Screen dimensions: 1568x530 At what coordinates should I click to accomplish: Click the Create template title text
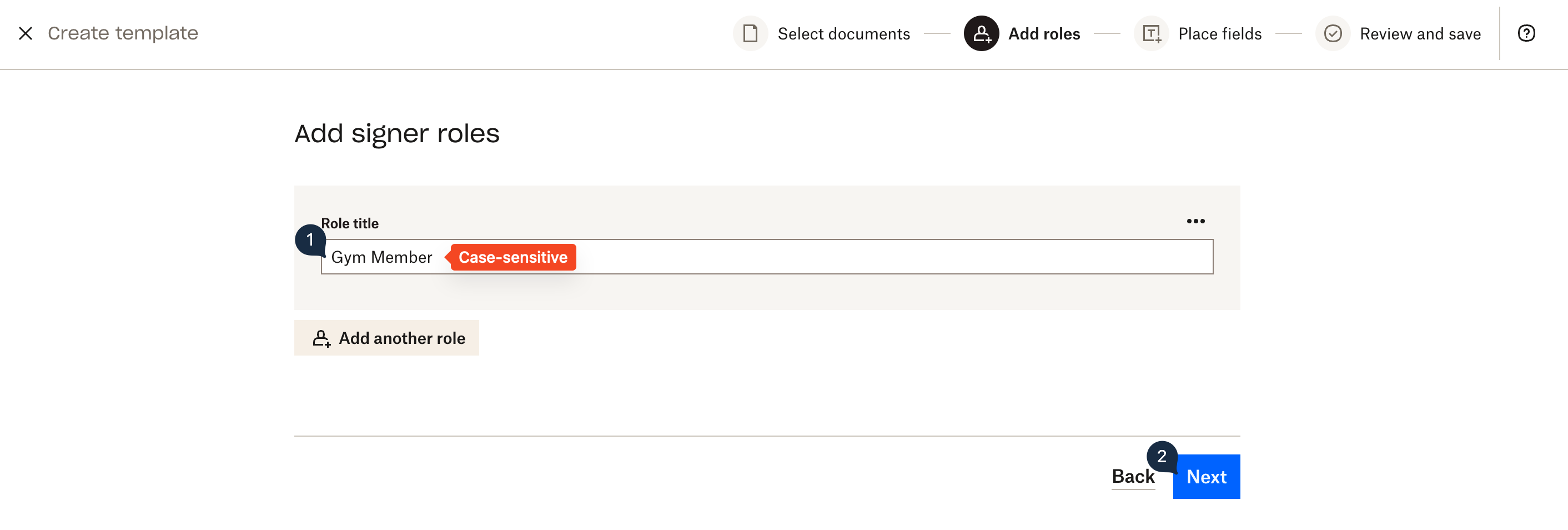click(x=123, y=33)
